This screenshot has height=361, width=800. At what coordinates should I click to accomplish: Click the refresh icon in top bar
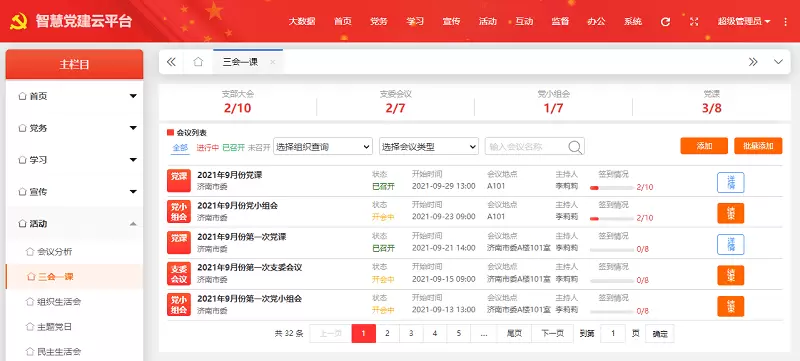pos(665,21)
